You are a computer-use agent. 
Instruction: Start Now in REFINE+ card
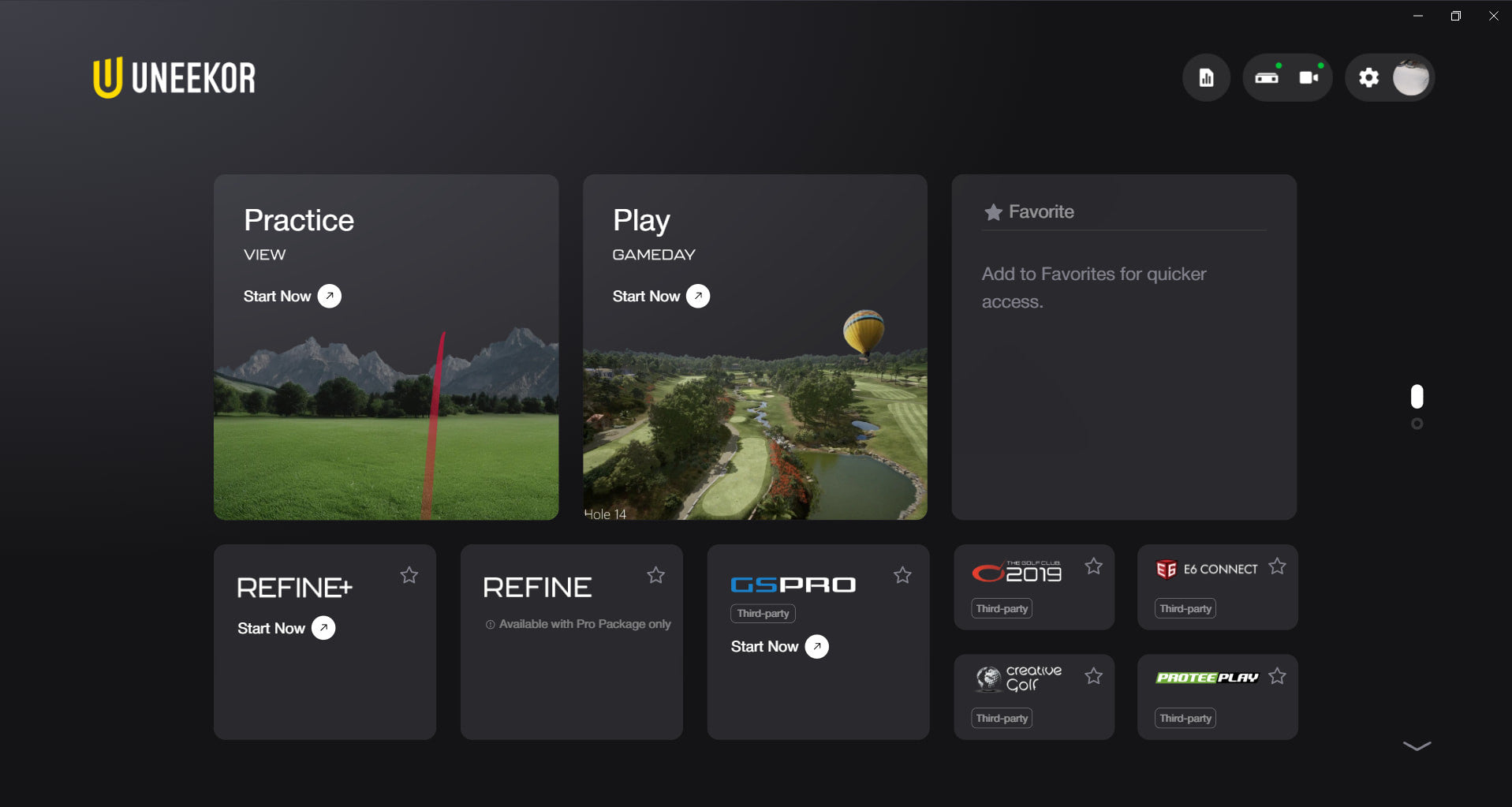(x=286, y=628)
